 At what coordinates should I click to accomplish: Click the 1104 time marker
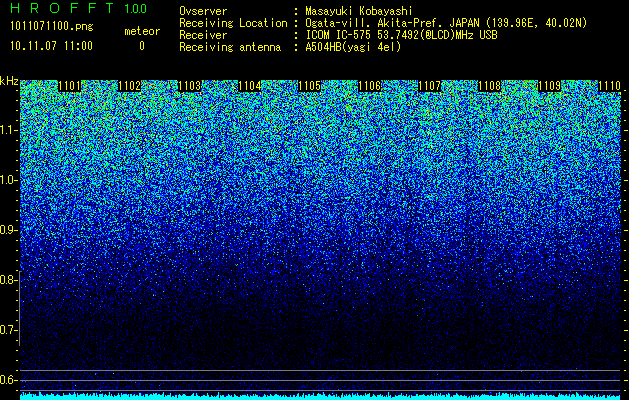(250, 86)
